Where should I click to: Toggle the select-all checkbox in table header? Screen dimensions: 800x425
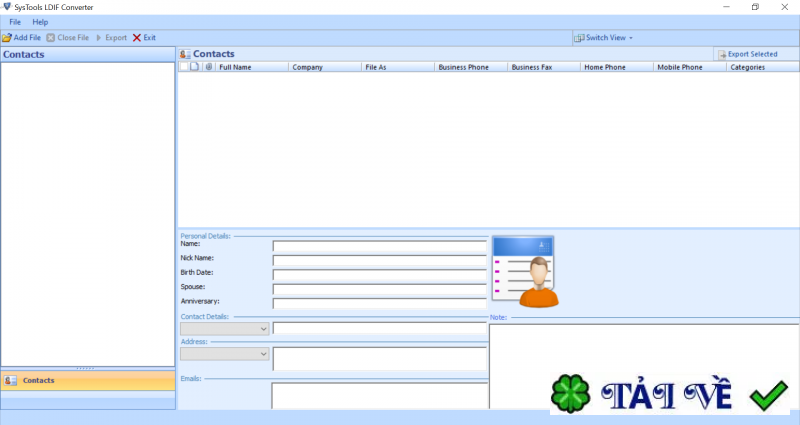184,67
